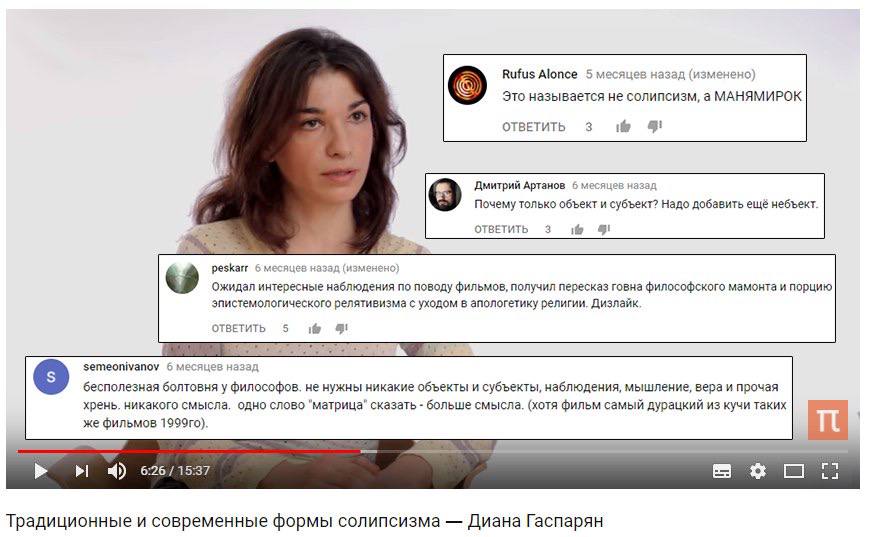Like the Rufus Alonce comment
Image resolution: width=871 pixels, height=537 pixels.
[x=623, y=127]
